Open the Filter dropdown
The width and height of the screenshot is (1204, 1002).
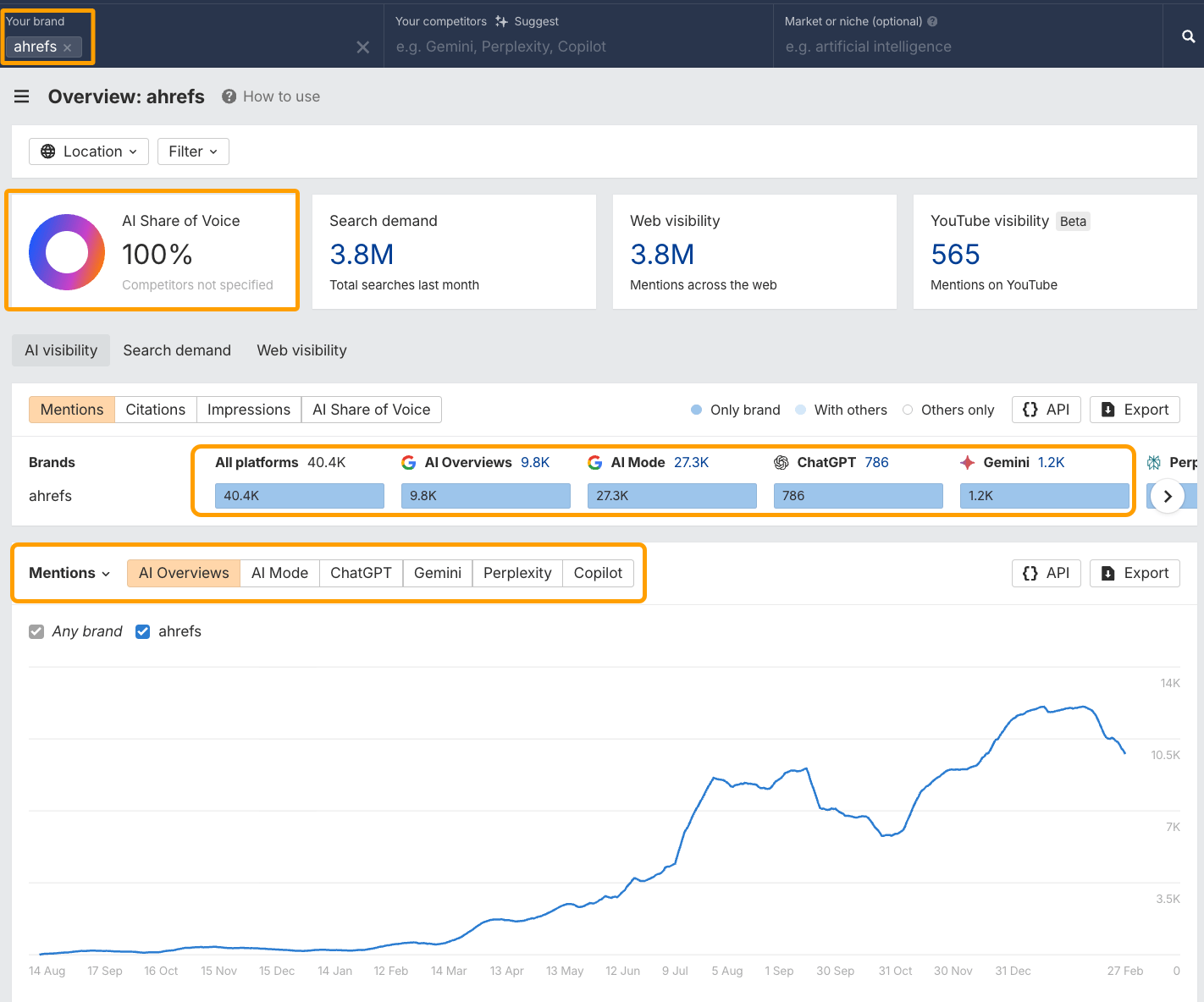coord(193,151)
